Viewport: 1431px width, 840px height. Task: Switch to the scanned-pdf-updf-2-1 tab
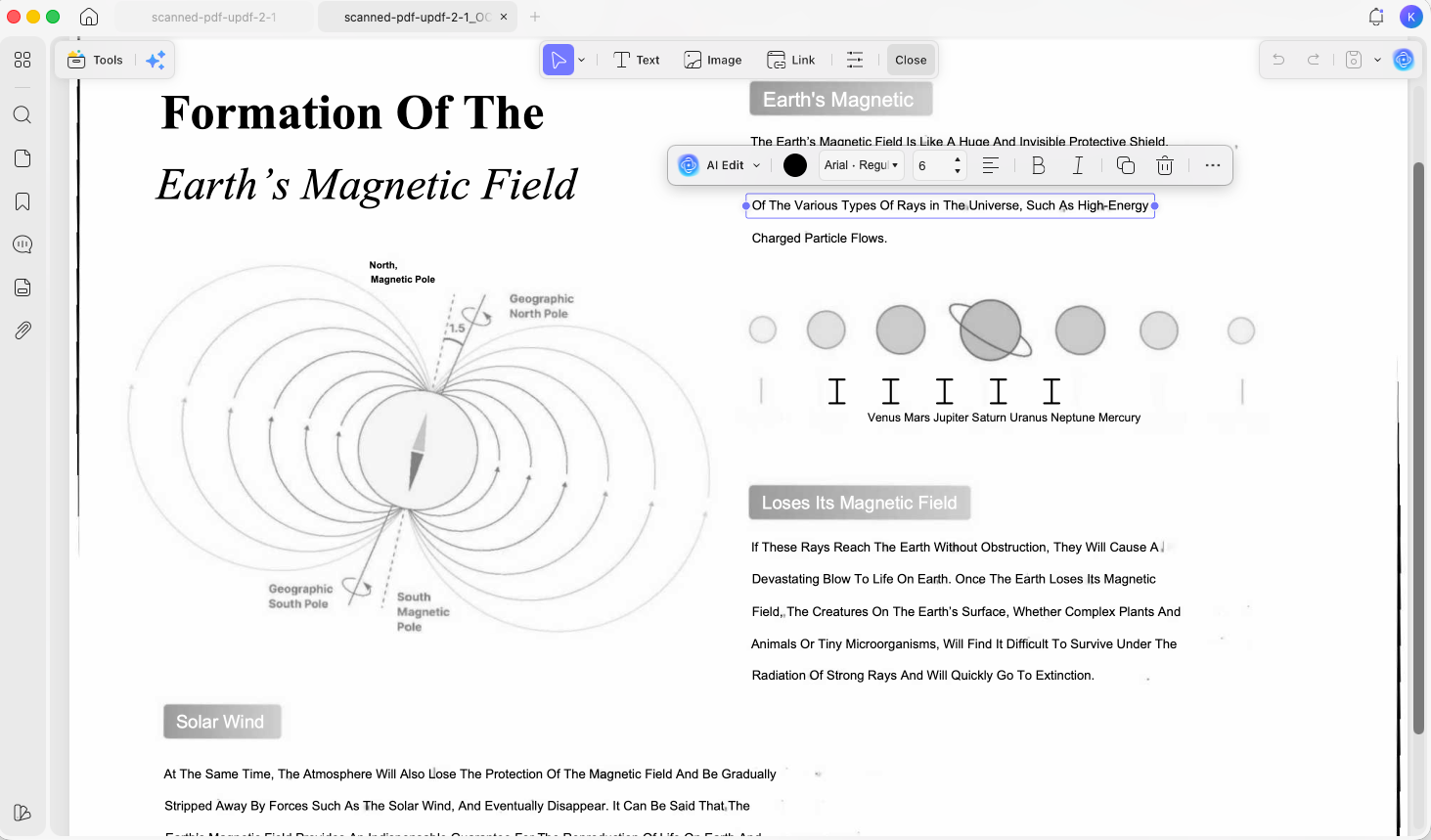(x=214, y=17)
